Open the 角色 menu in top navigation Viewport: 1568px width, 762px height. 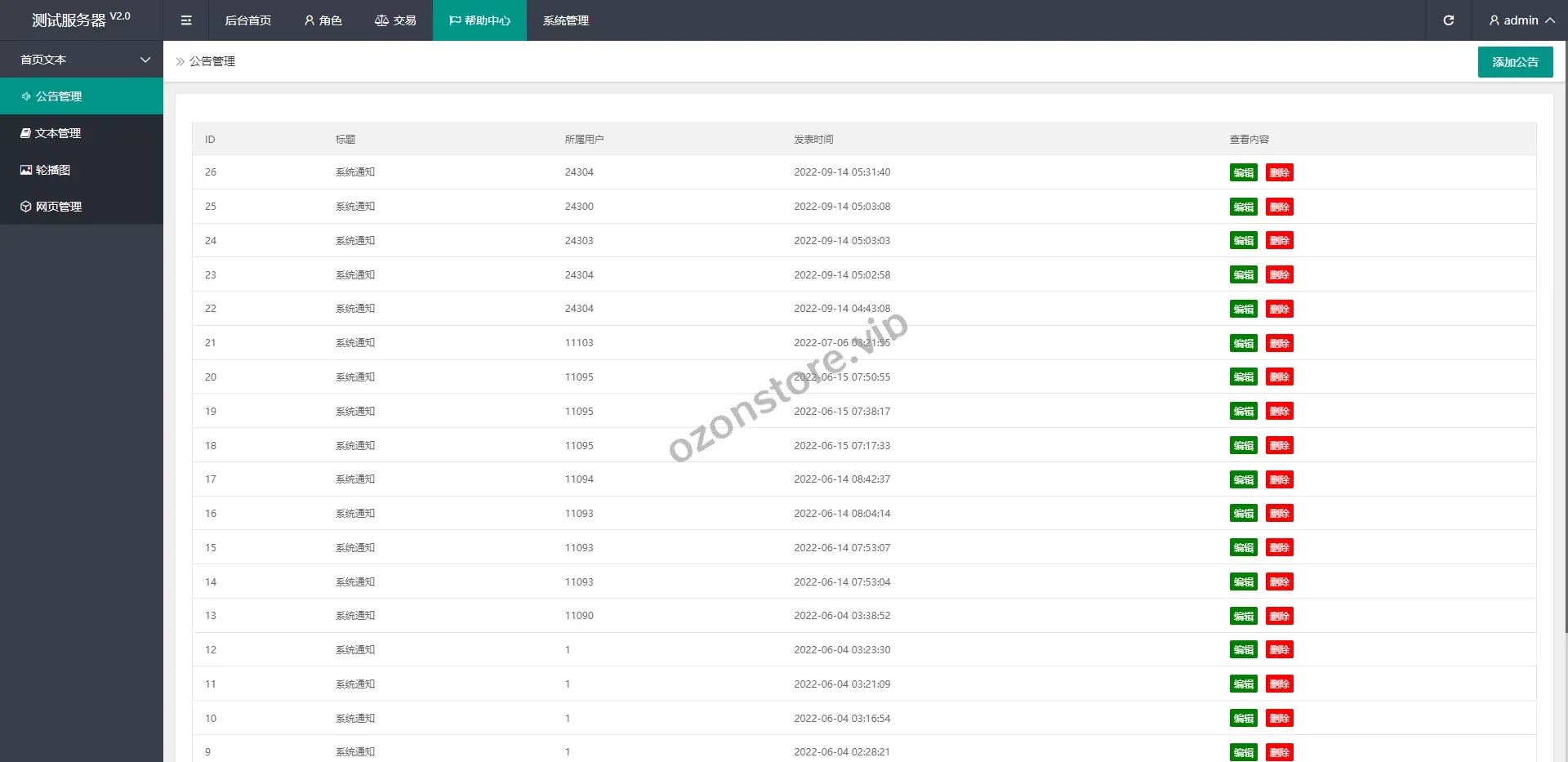pyautogui.click(x=323, y=20)
